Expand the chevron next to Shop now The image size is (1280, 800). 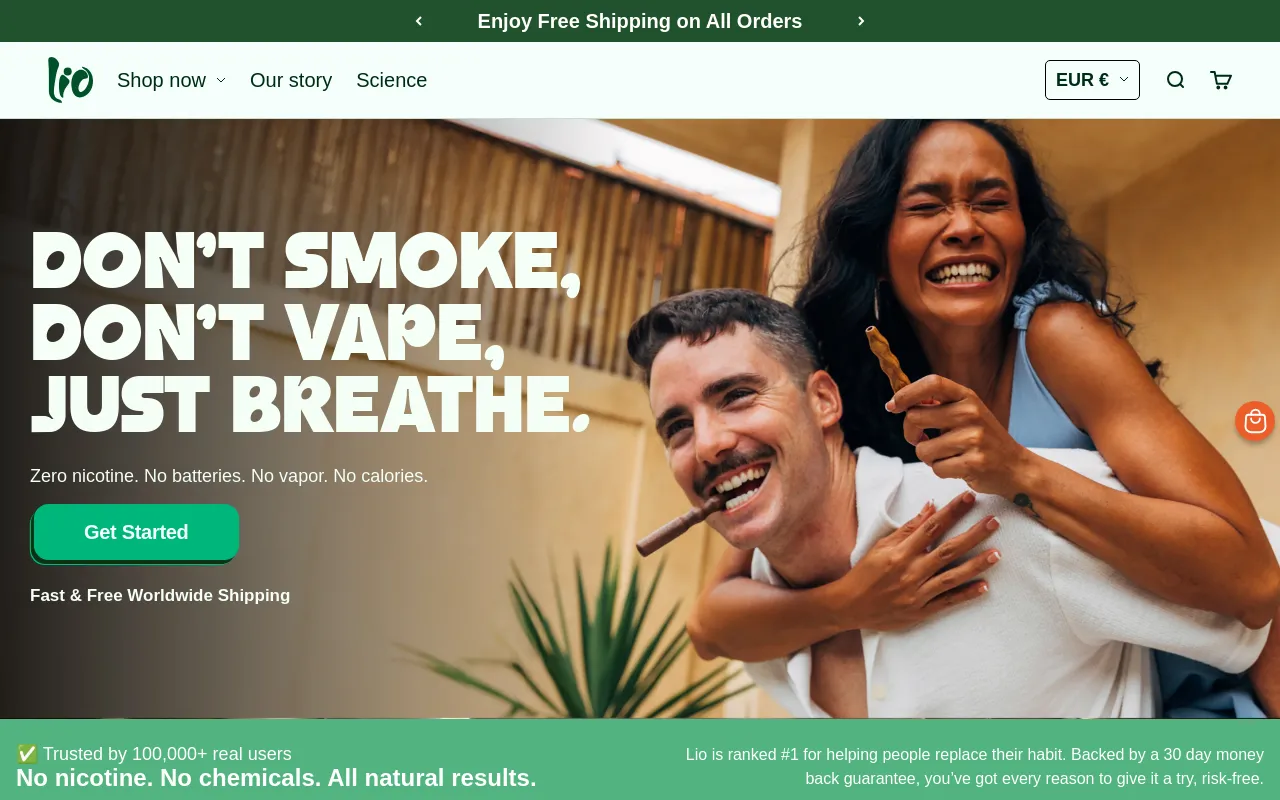221,80
